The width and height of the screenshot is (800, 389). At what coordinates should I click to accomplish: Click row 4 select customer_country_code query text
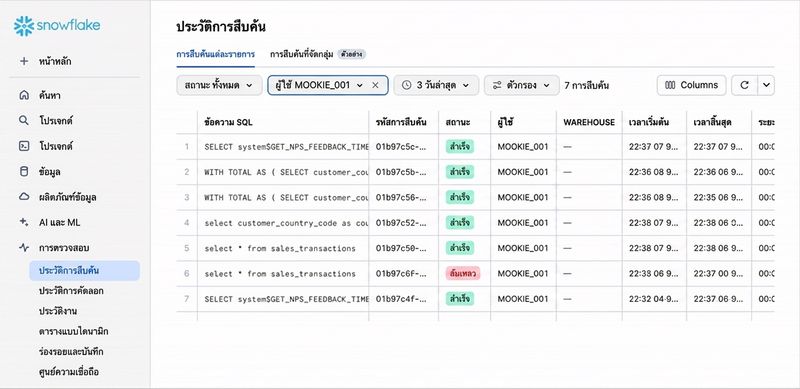[286, 223]
